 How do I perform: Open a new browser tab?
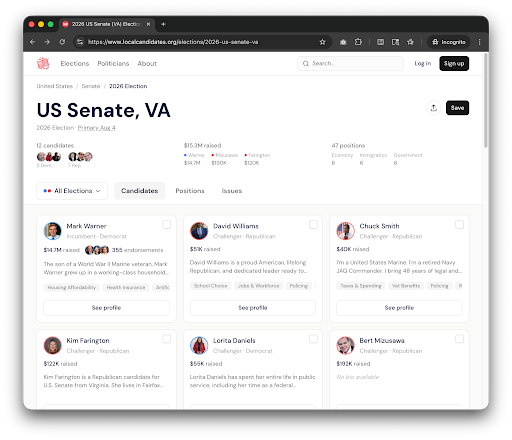point(163,24)
